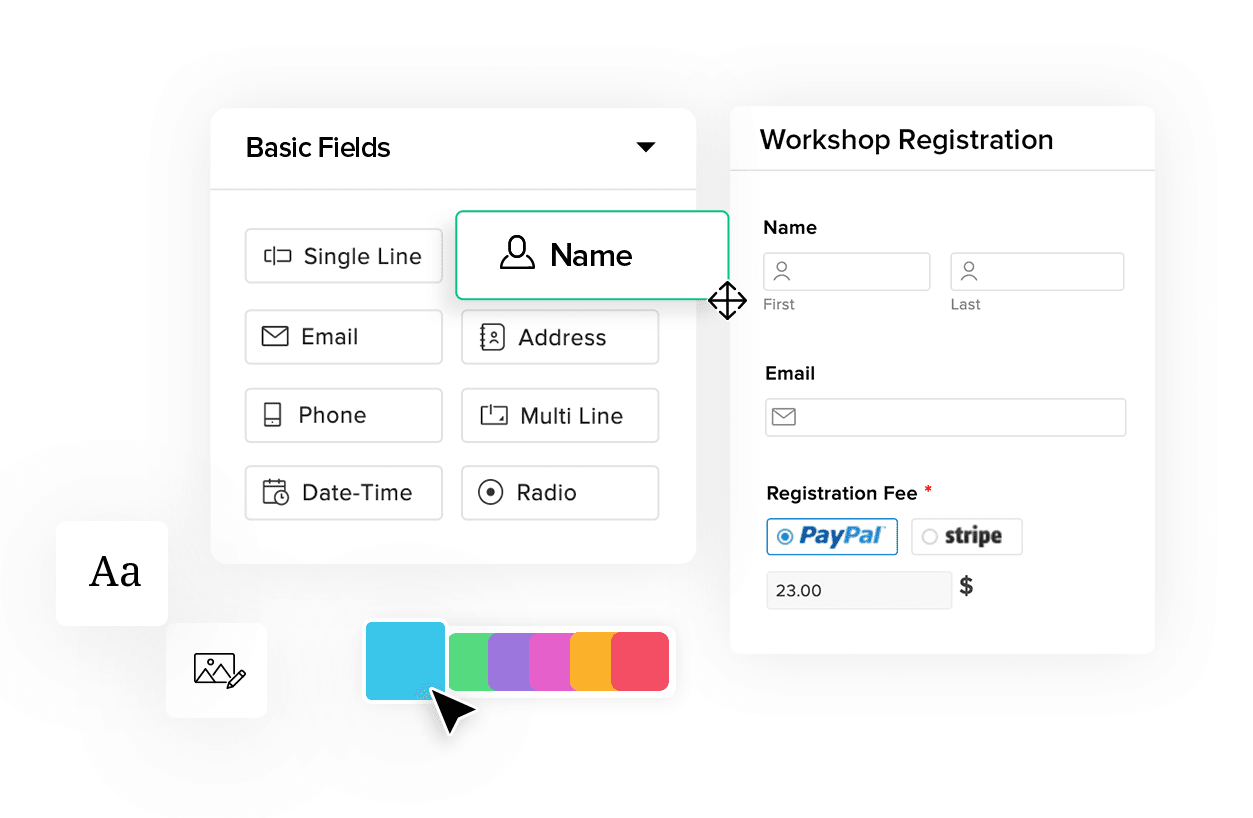
Task: Click the image editing icon
Action: [217, 671]
